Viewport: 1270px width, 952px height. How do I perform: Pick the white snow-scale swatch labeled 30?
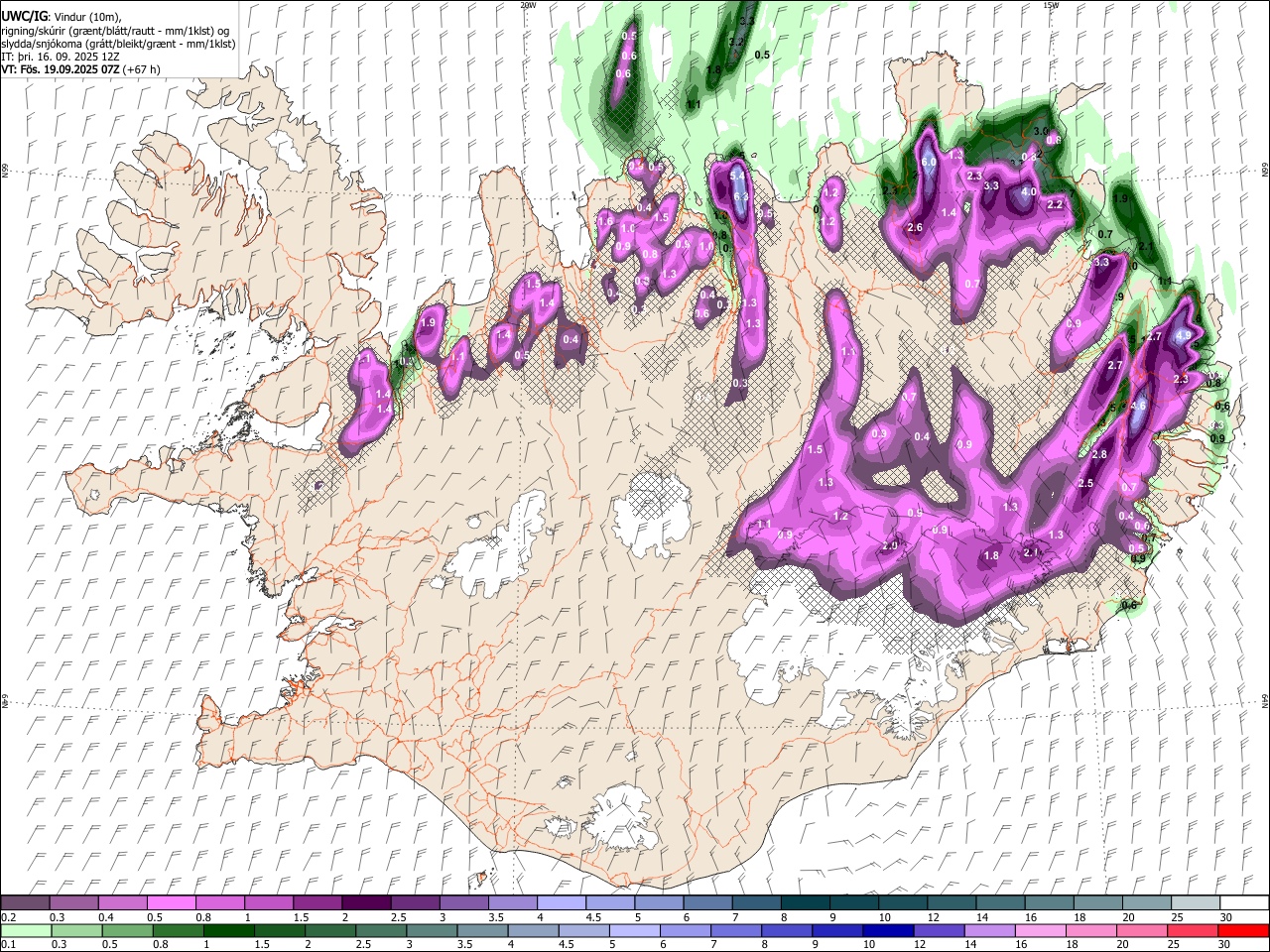point(1244,903)
